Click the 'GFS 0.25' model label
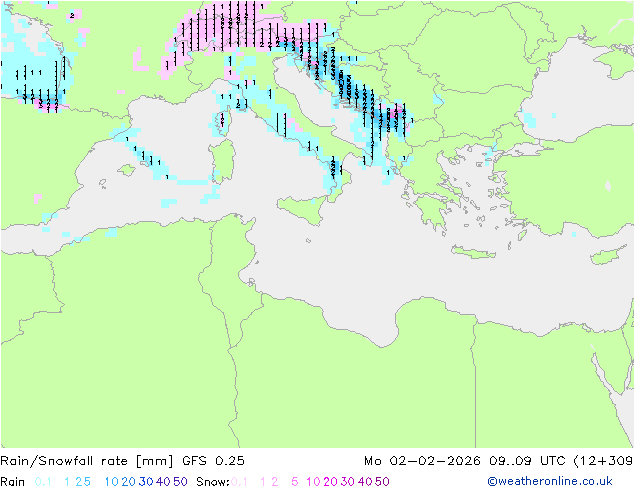 pos(213,461)
